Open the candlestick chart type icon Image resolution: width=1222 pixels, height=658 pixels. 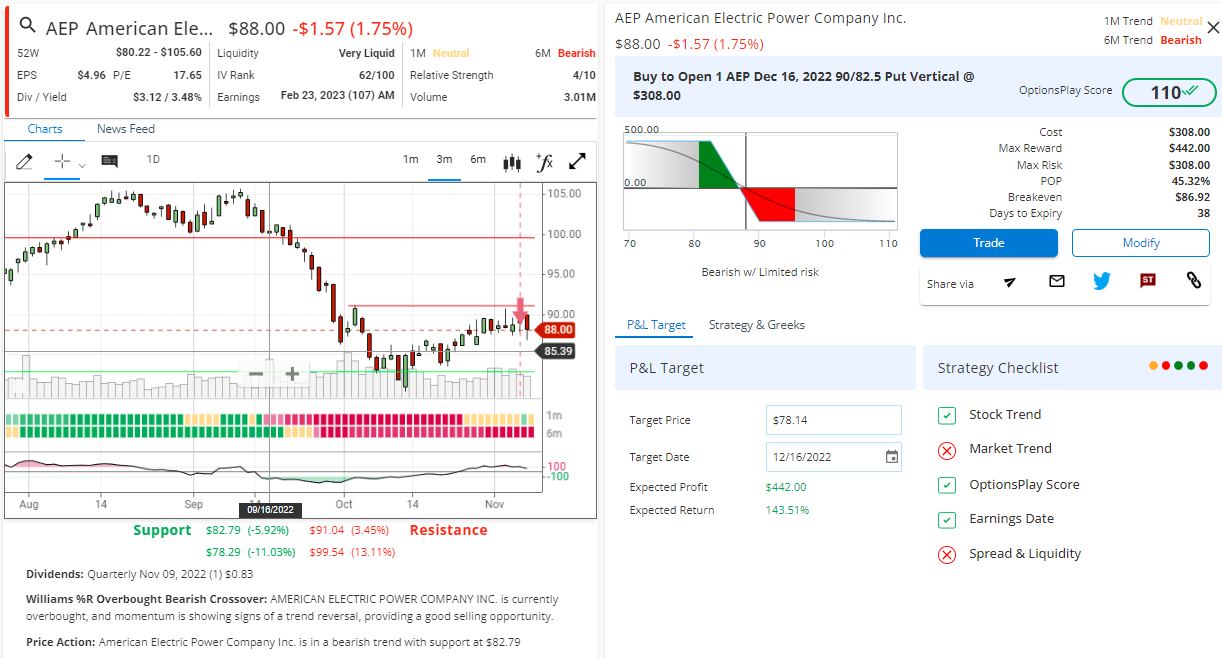[x=512, y=161]
